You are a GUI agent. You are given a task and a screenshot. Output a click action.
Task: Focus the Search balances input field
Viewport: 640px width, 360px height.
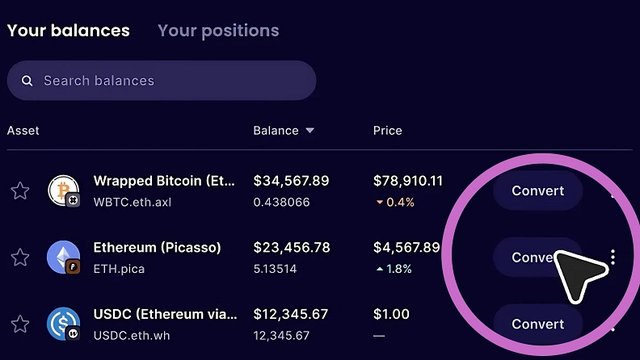pyautogui.click(x=162, y=81)
